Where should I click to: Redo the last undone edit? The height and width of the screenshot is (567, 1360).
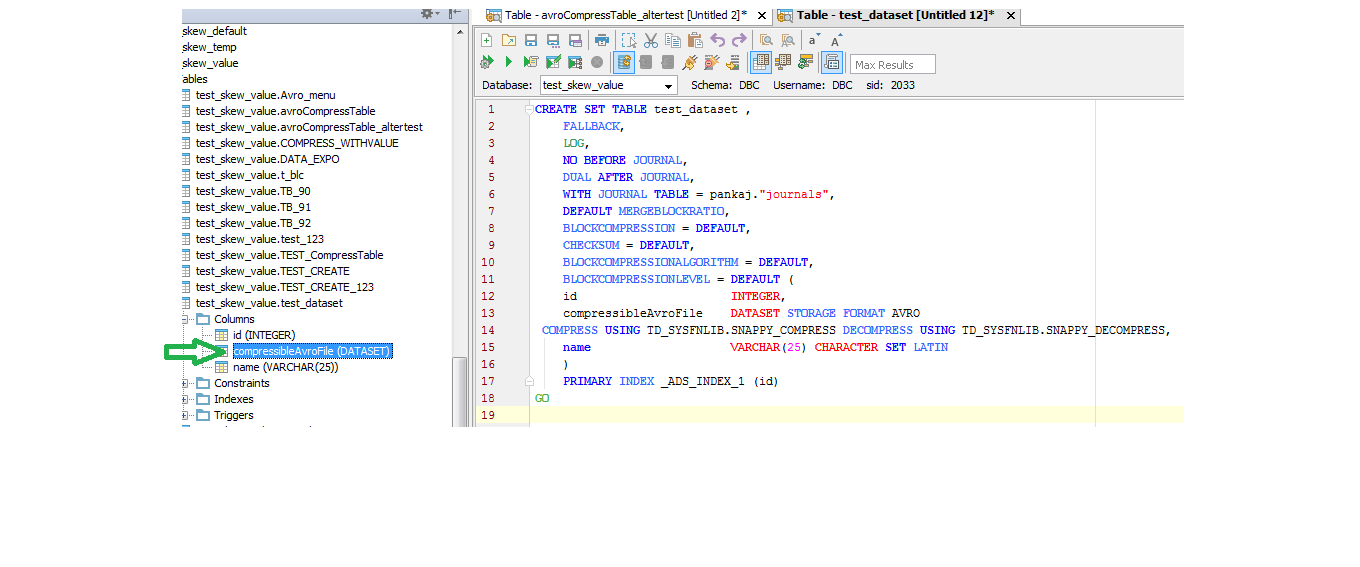(x=739, y=40)
